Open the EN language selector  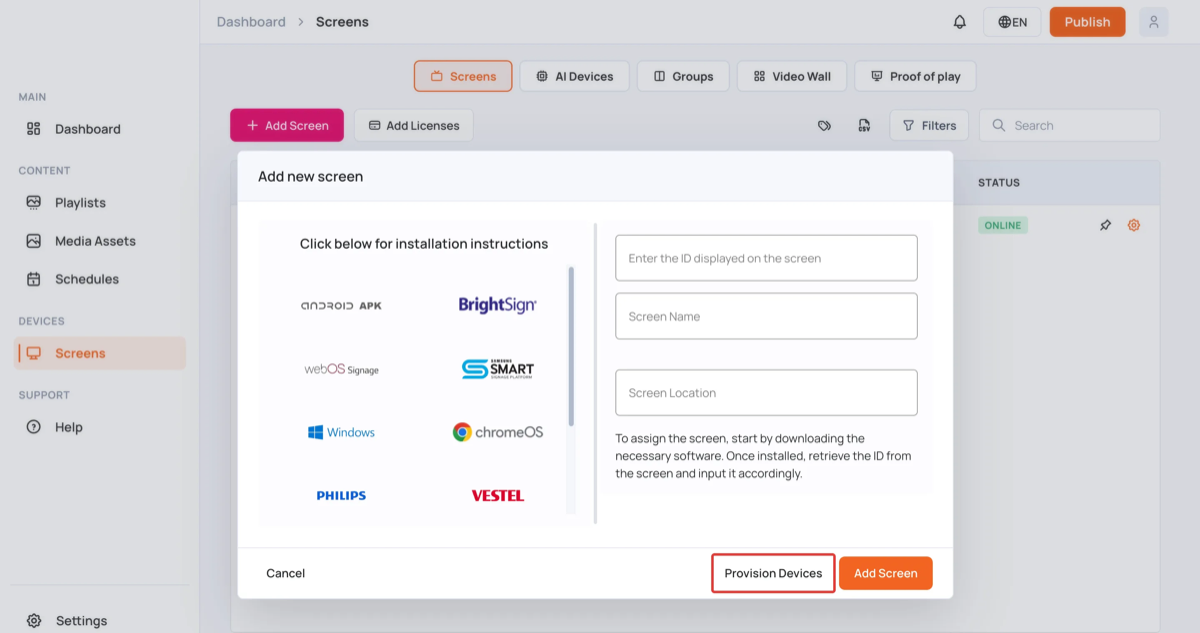tap(1013, 22)
